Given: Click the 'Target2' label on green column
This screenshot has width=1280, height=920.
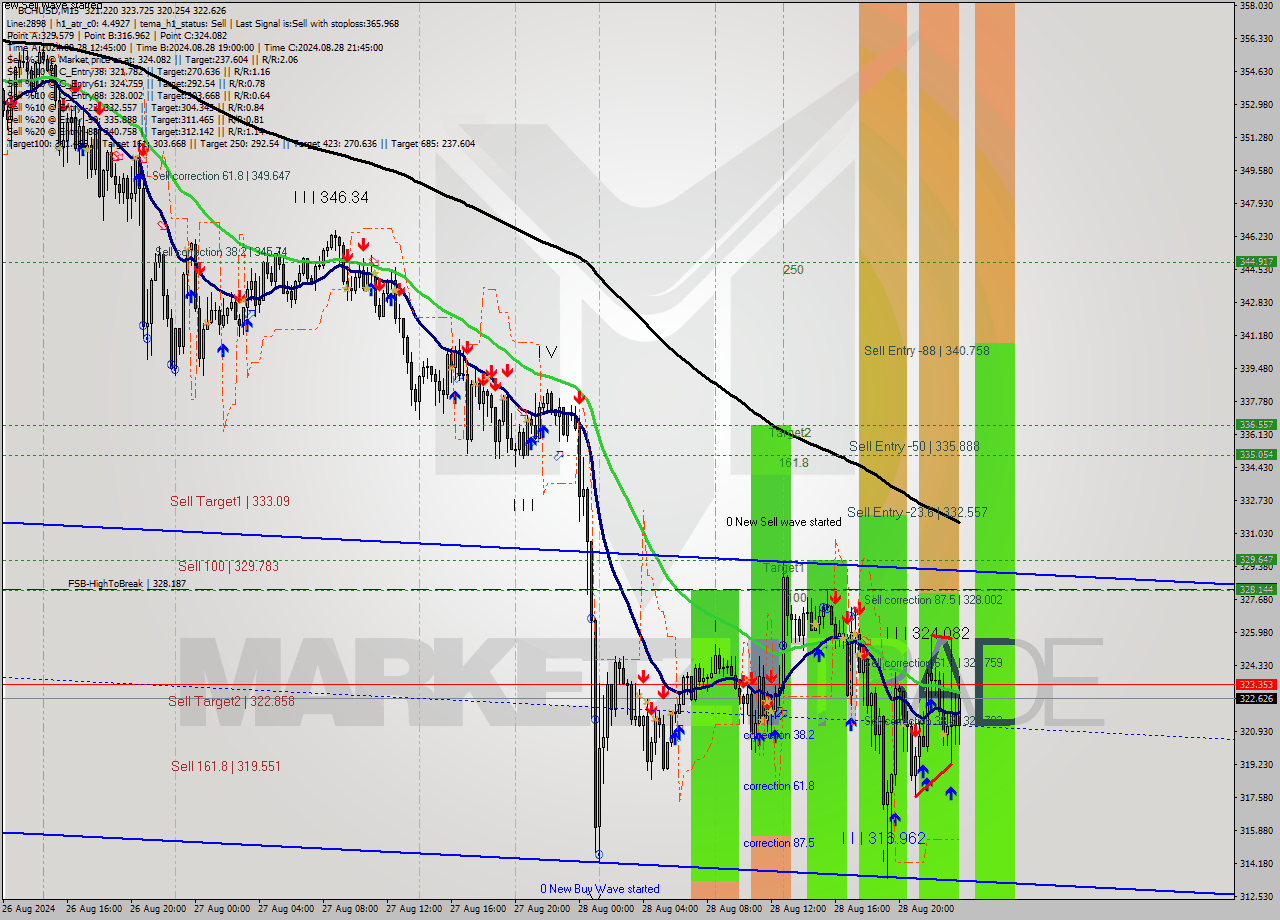Looking at the screenshot, I should [790, 433].
